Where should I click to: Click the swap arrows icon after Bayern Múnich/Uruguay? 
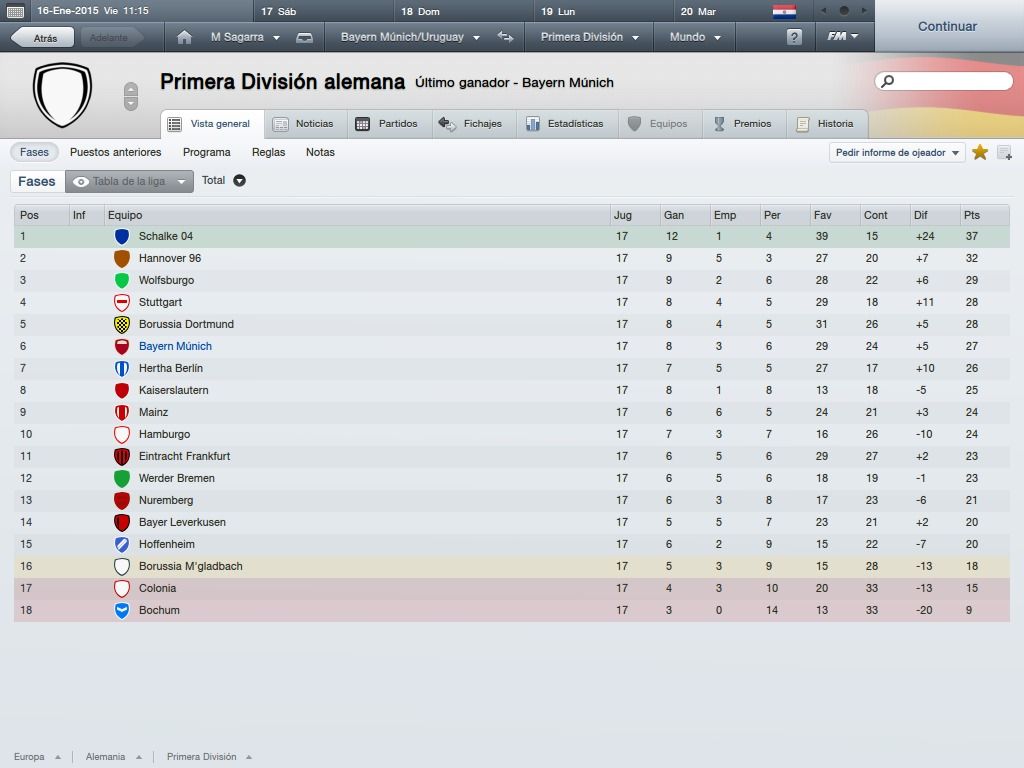click(x=505, y=37)
